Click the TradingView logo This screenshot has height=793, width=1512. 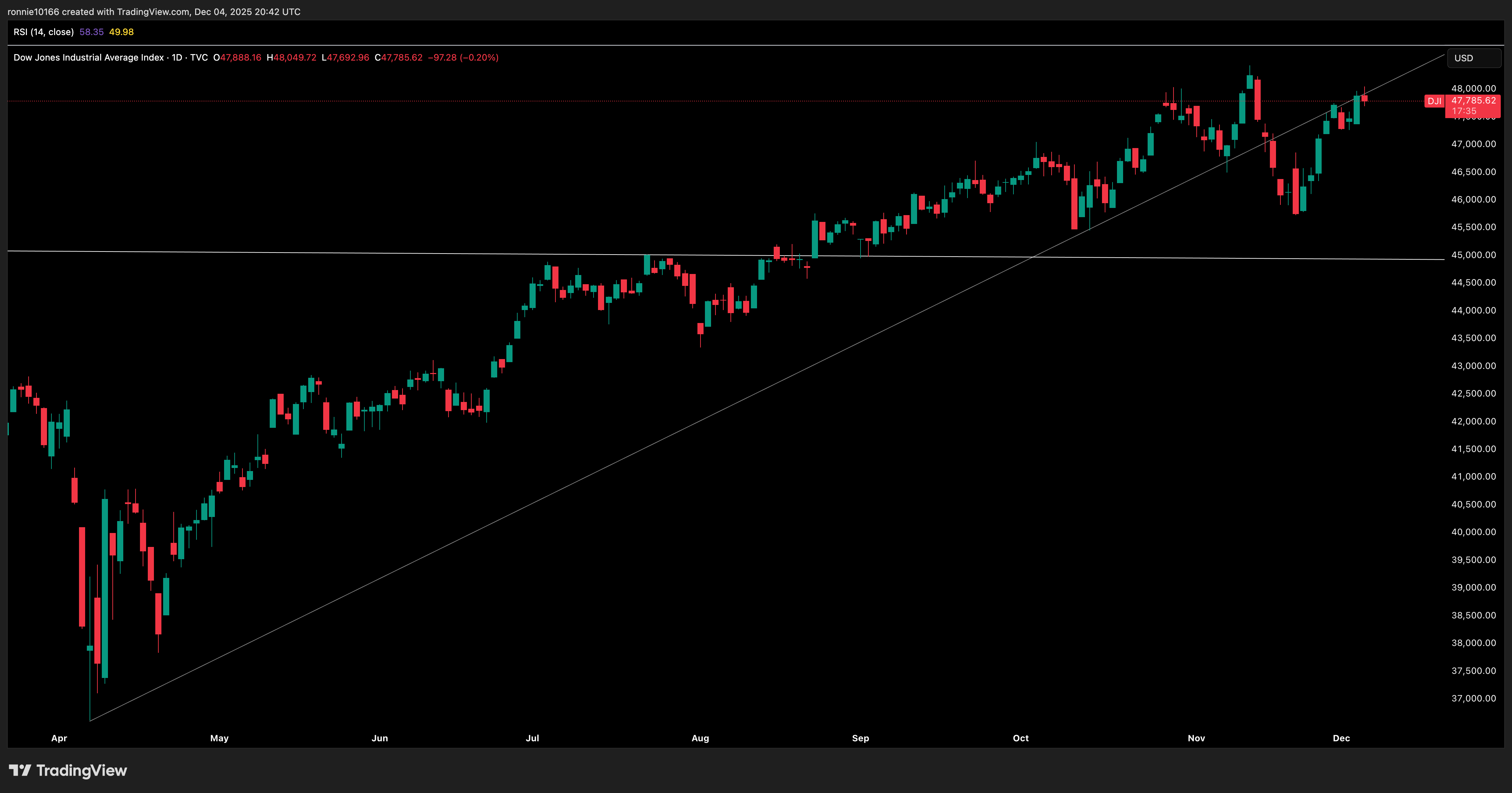(67, 770)
